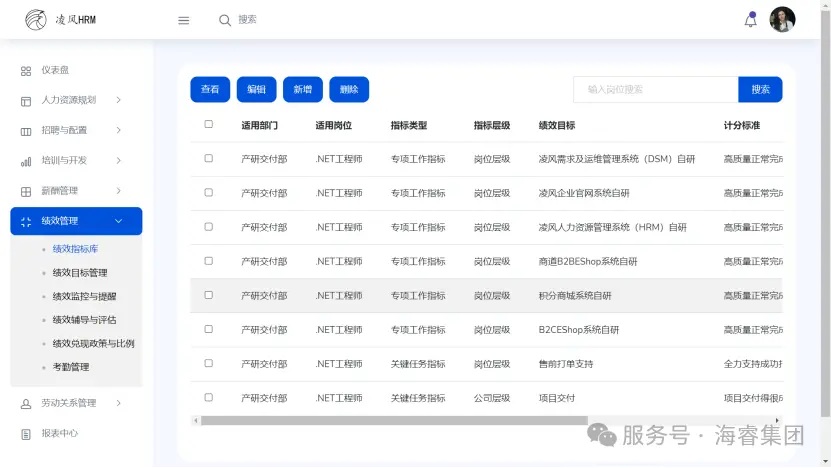Click the magnifier search icon in header
This screenshot has height=468, width=831.
click(x=225, y=20)
